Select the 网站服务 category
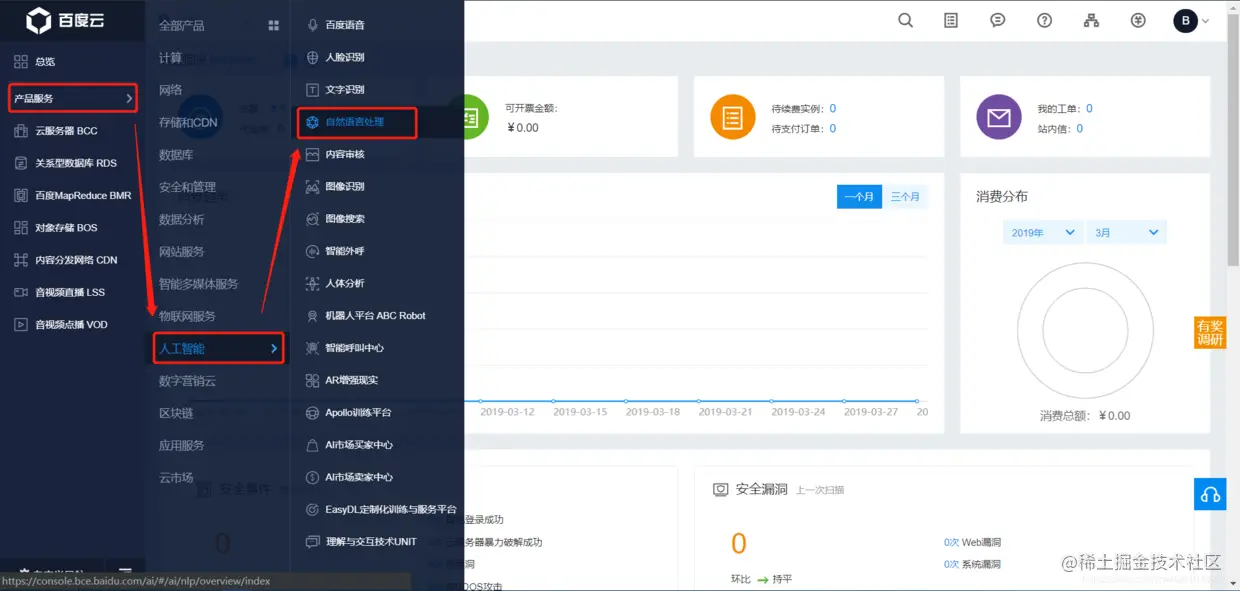Image resolution: width=1240 pixels, height=591 pixels. click(x=182, y=251)
